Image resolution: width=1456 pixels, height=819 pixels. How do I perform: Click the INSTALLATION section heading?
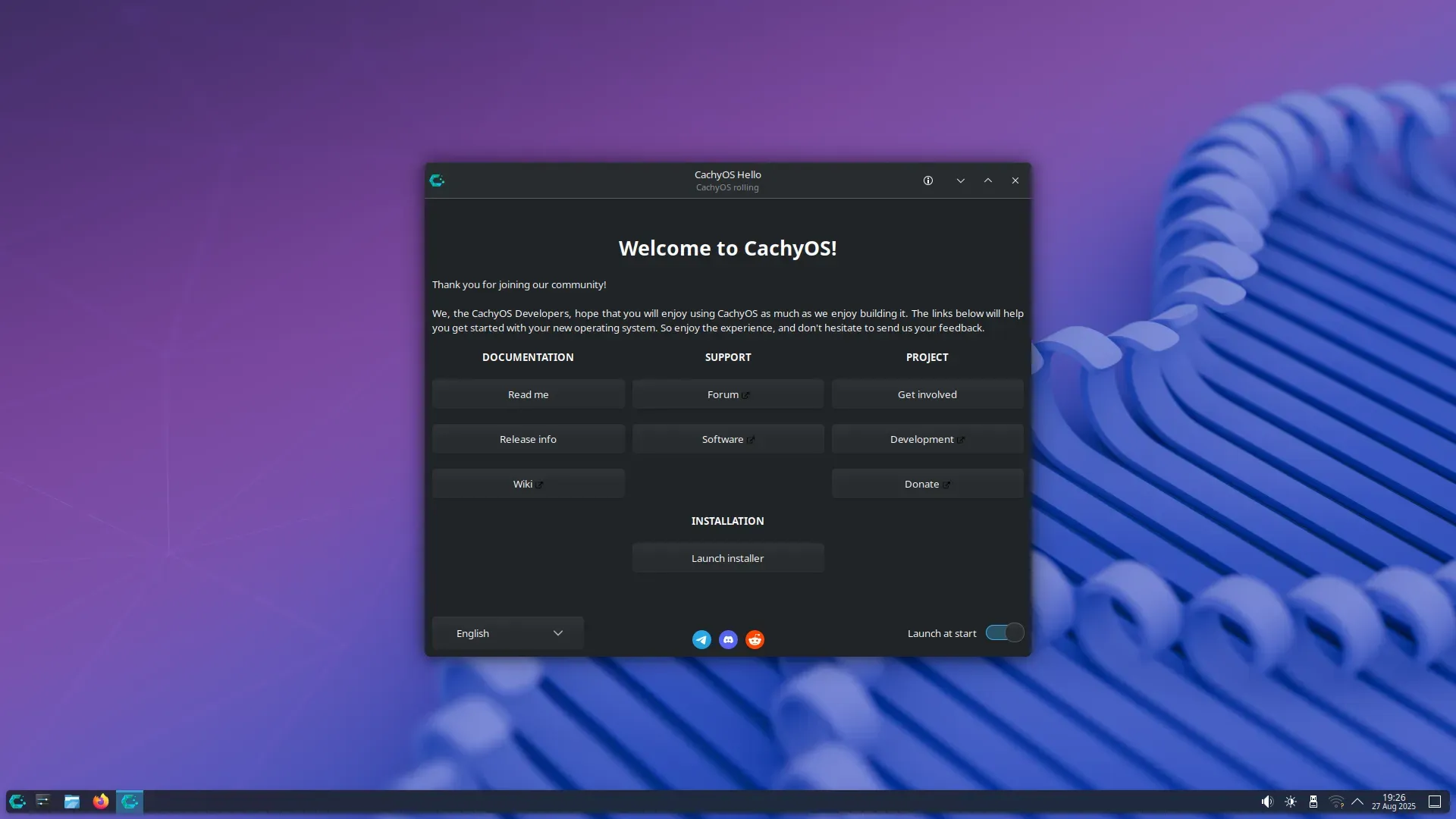click(x=728, y=521)
